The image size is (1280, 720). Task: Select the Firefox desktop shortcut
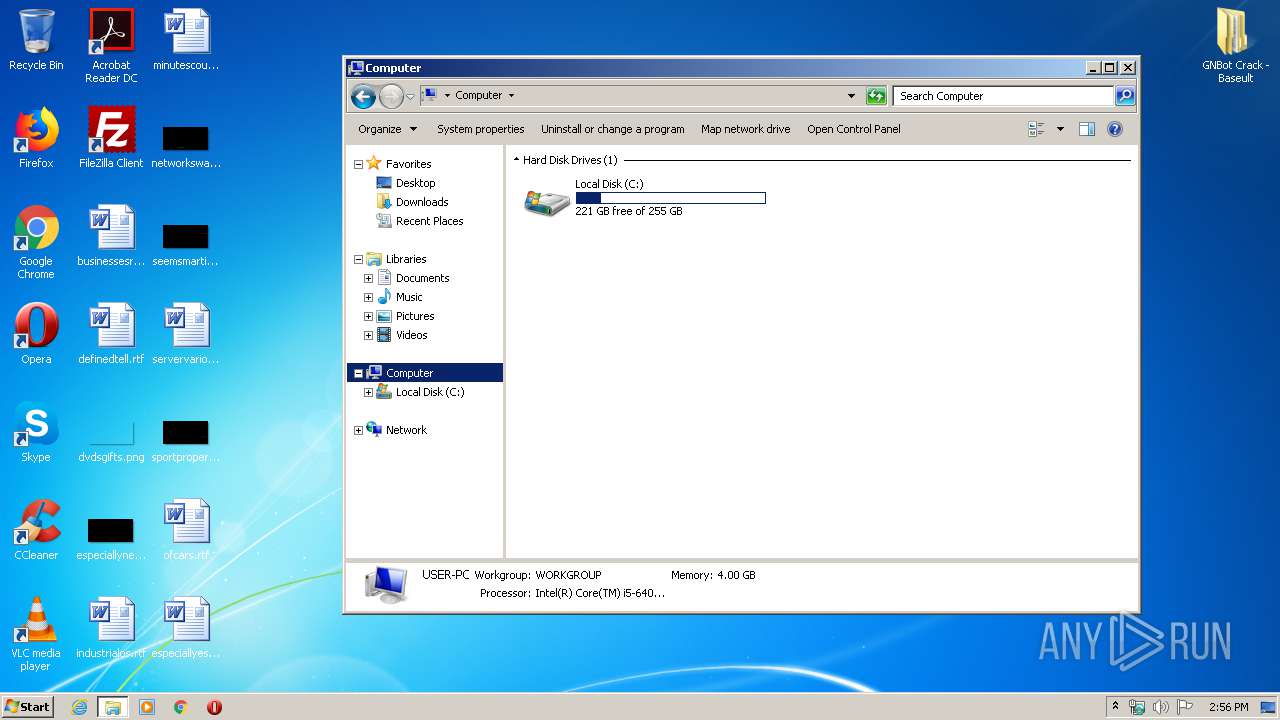36,138
